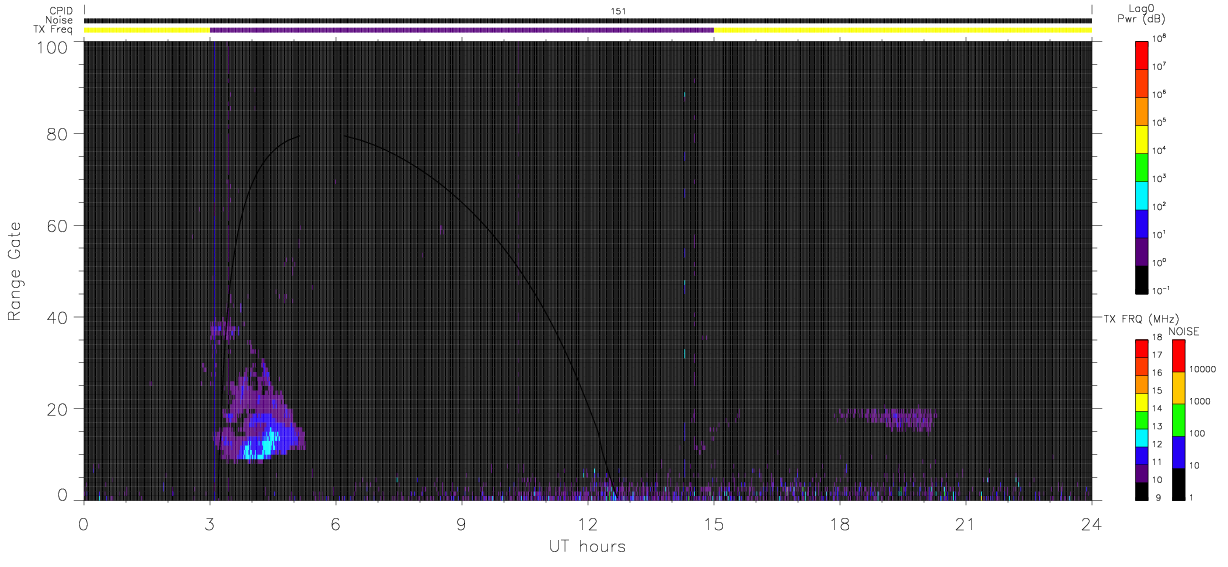Viewport: 1228px width, 567px height.
Task: Click the 'NOISE' legend title
Action: [1184, 330]
